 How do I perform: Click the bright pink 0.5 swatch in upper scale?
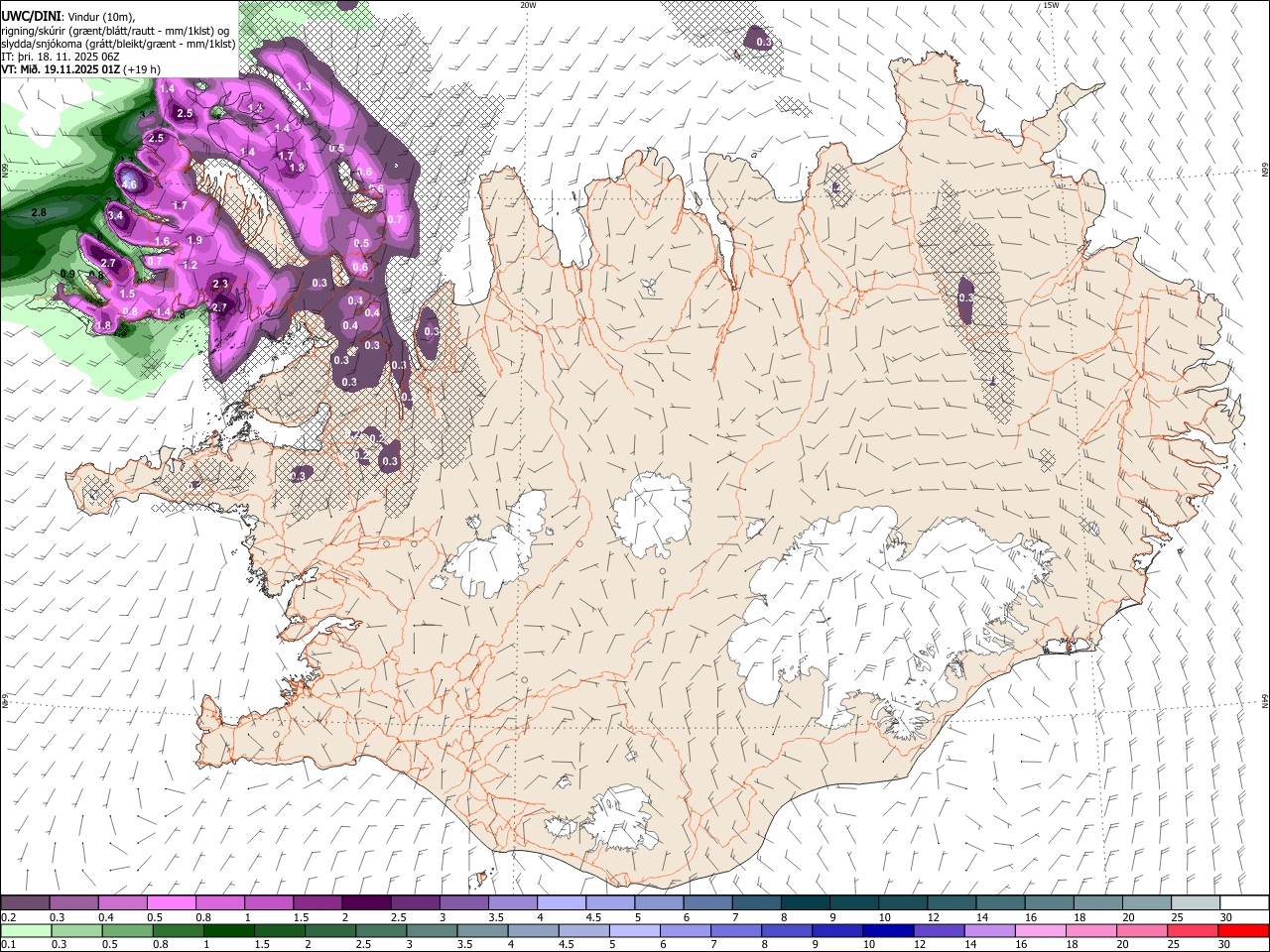click(x=171, y=903)
